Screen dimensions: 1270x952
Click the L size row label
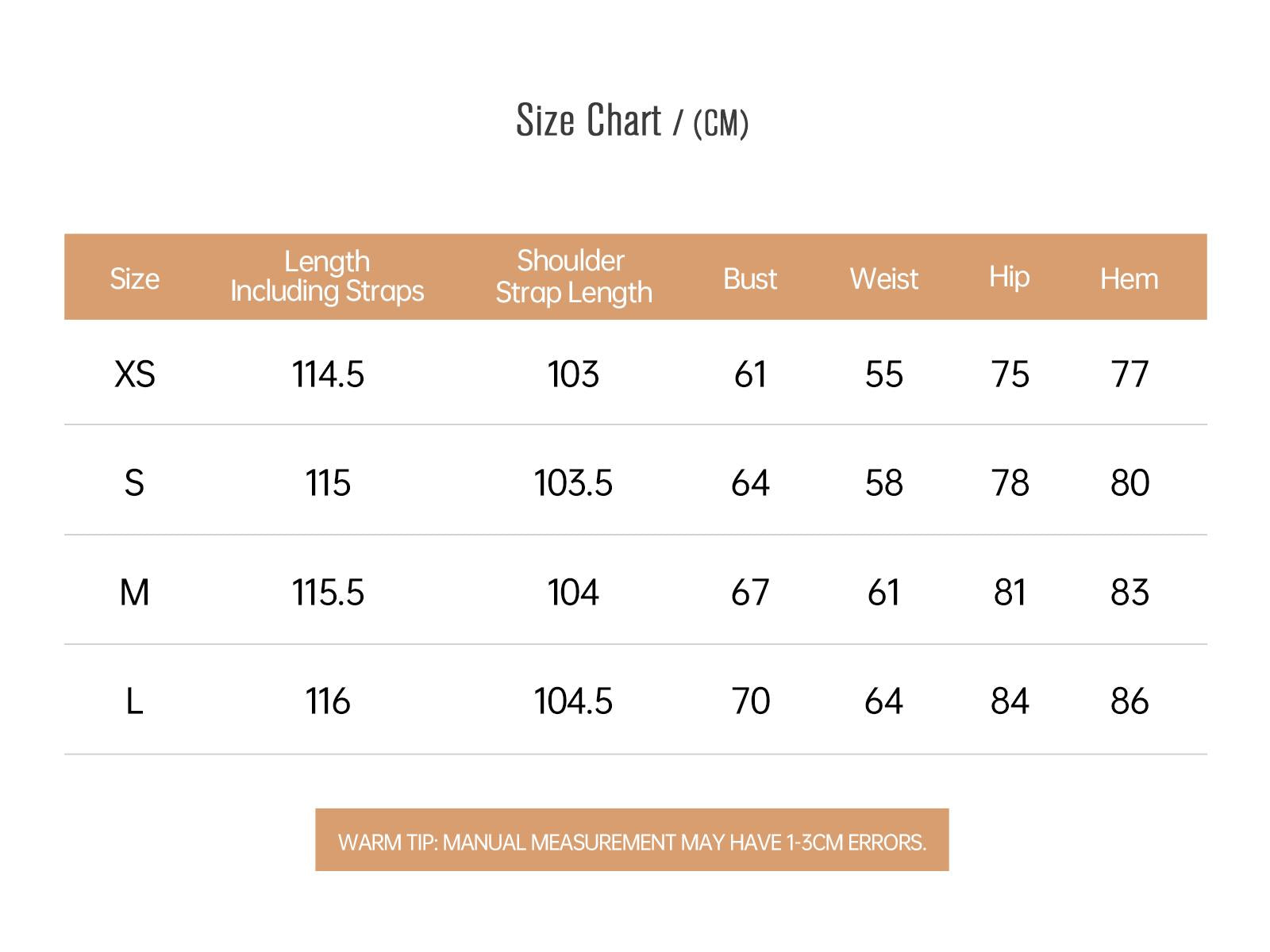(x=134, y=701)
